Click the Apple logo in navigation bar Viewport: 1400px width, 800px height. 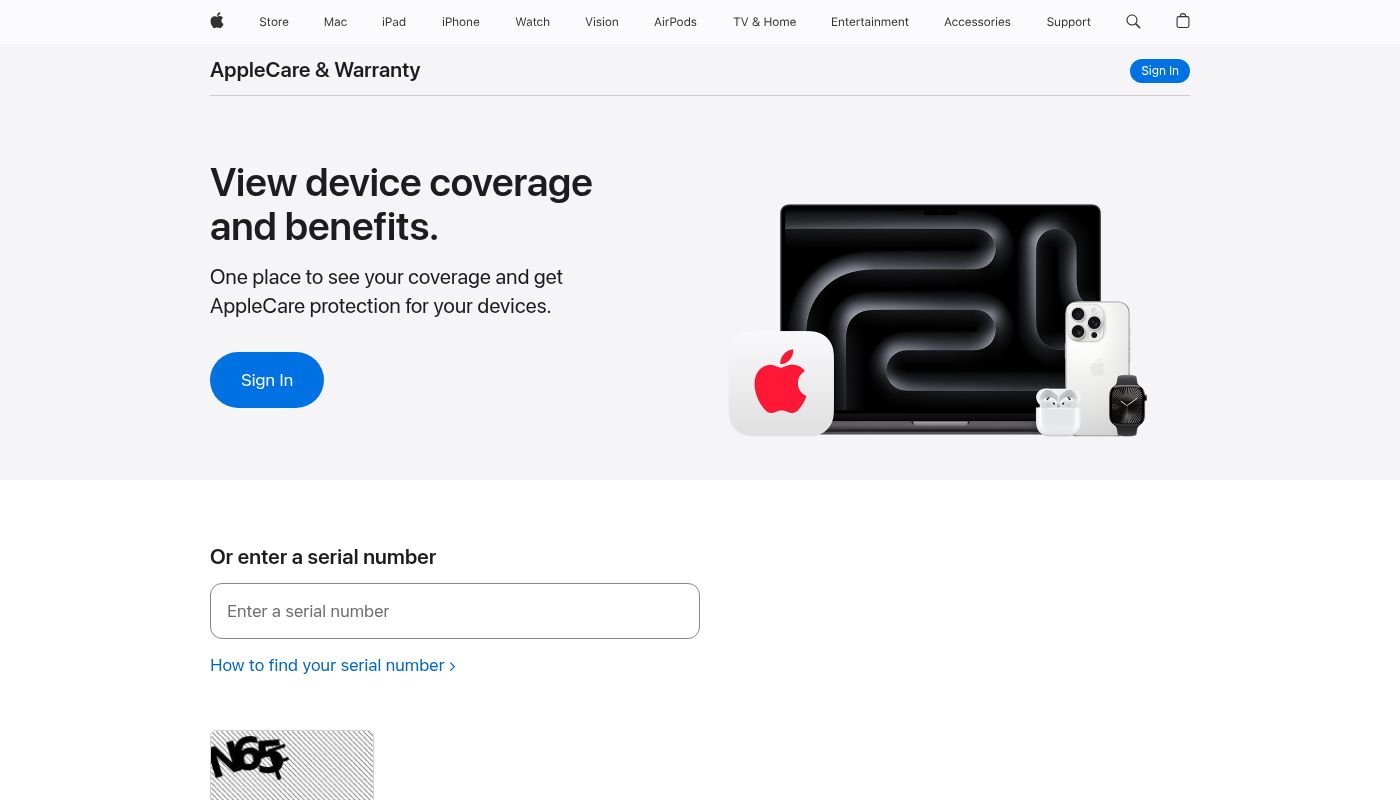[x=217, y=21]
